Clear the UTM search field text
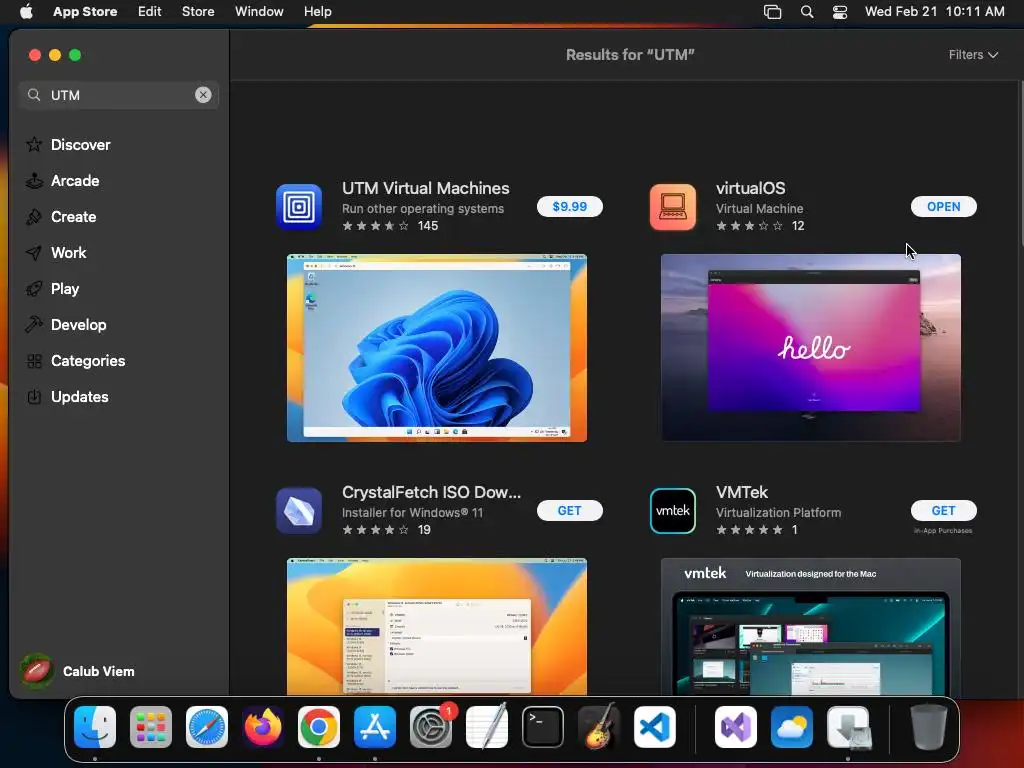 pyautogui.click(x=203, y=95)
